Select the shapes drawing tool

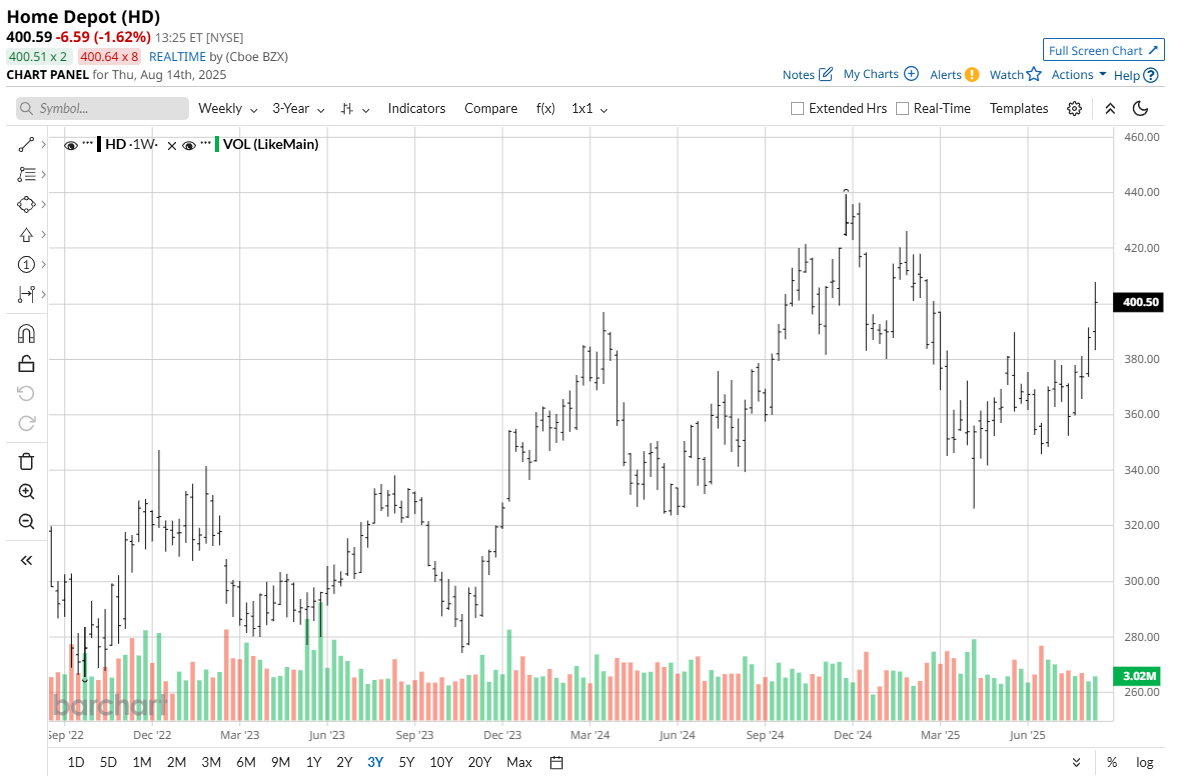pos(26,204)
